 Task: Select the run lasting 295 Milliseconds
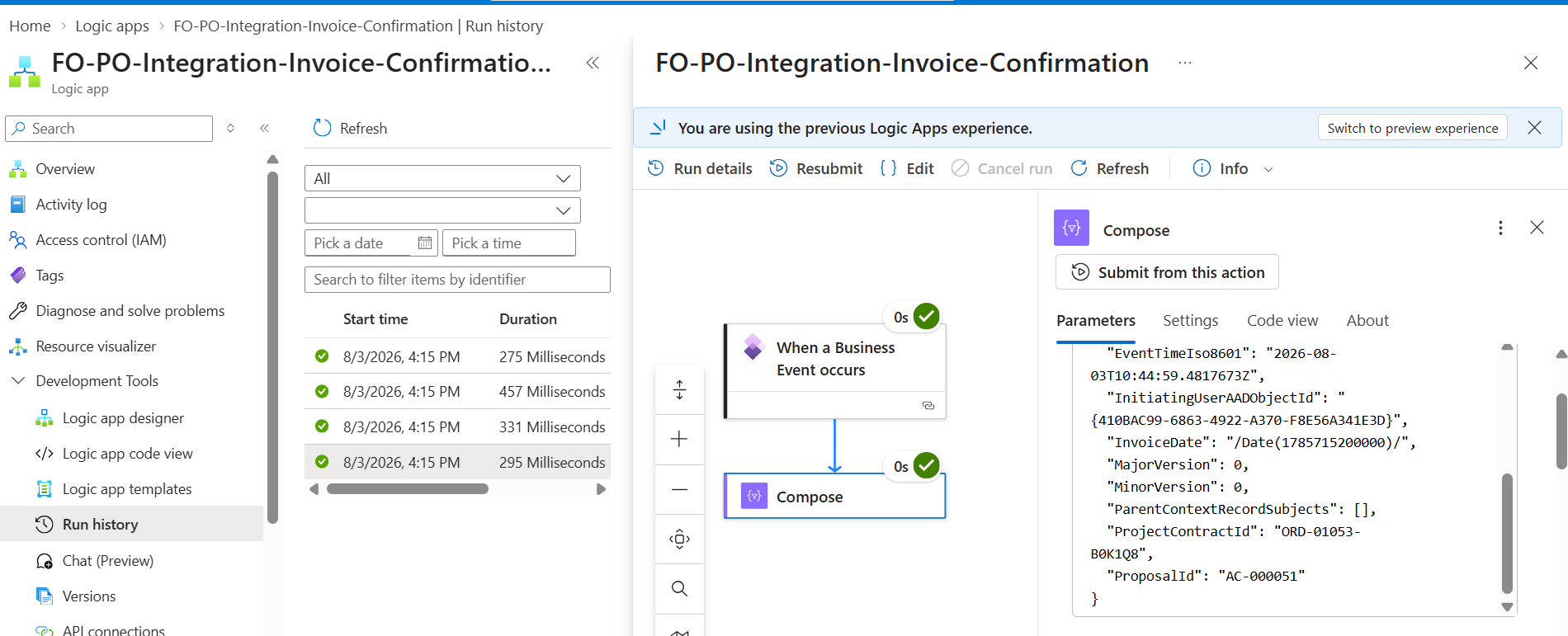pyautogui.click(x=457, y=463)
